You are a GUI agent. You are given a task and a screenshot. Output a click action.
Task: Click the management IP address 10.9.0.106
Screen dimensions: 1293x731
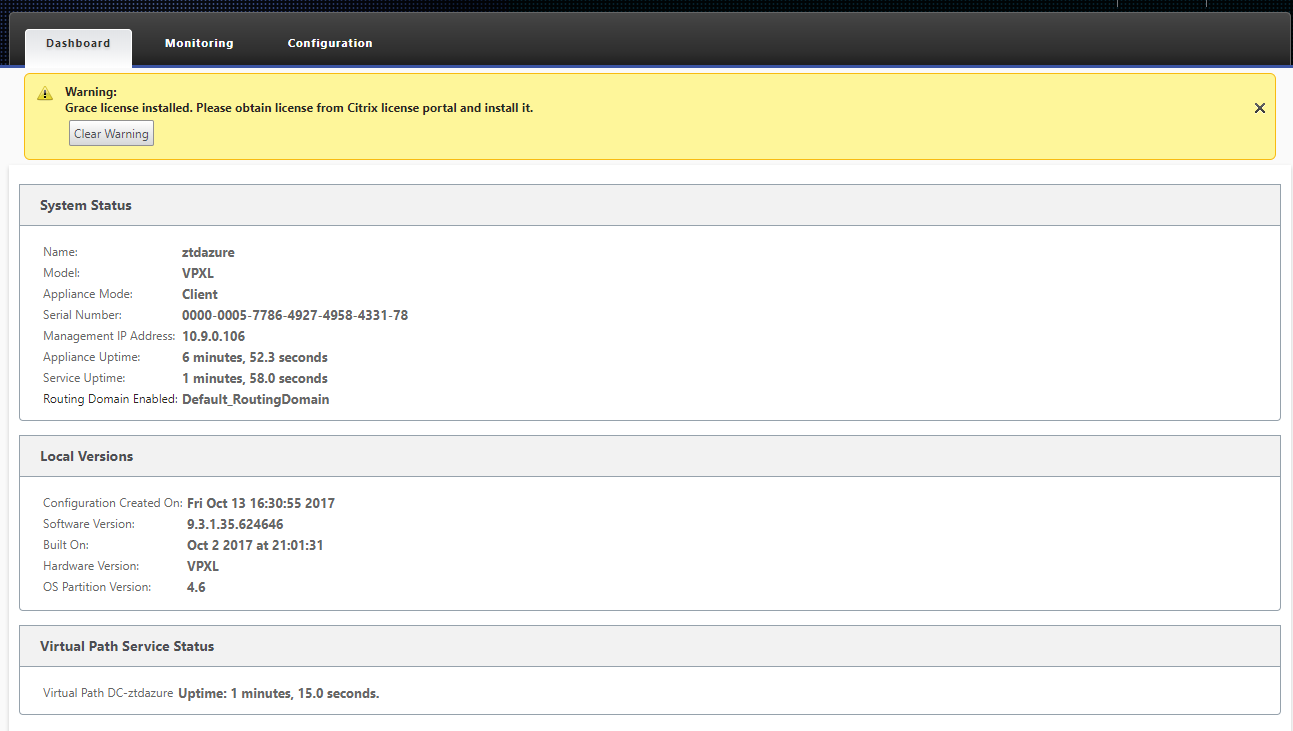coord(213,336)
